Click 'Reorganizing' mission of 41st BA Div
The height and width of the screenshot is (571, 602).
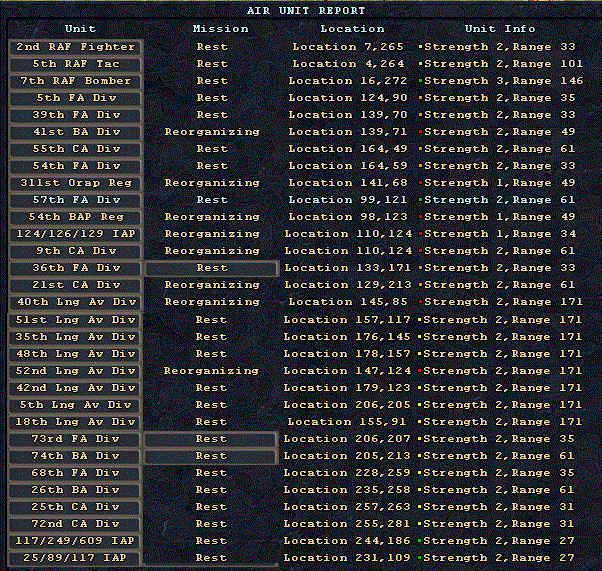point(212,132)
